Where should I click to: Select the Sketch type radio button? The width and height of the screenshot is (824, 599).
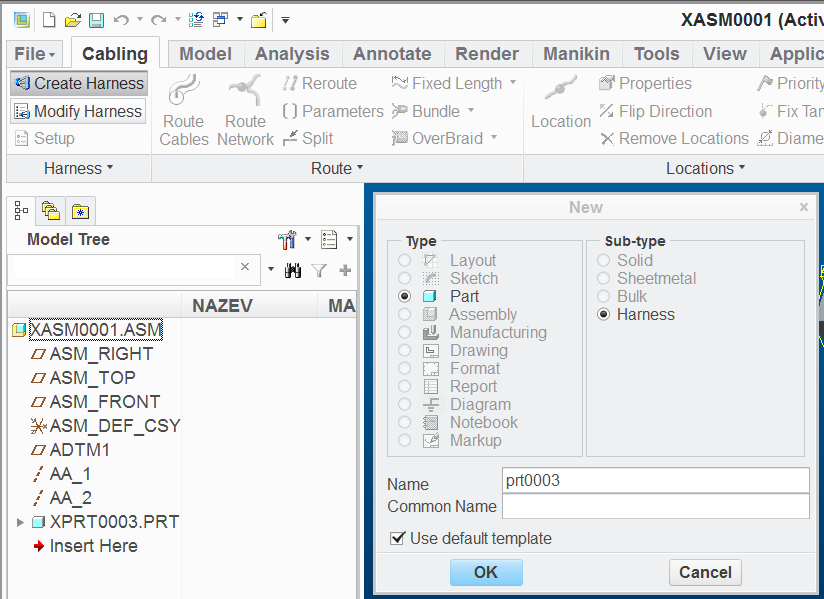pyautogui.click(x=404, y=278)
